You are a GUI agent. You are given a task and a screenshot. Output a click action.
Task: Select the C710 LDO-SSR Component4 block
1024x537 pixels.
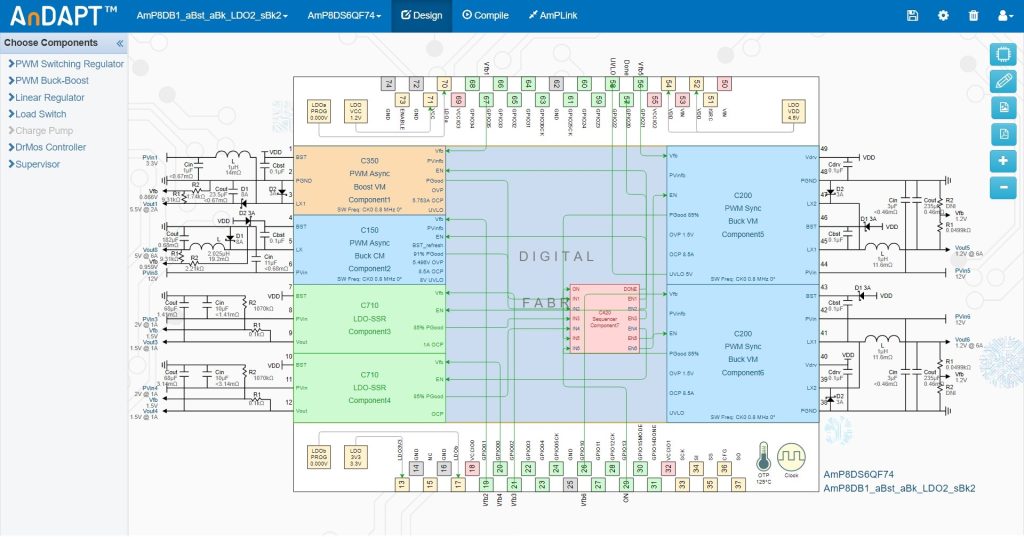[370, 388]
